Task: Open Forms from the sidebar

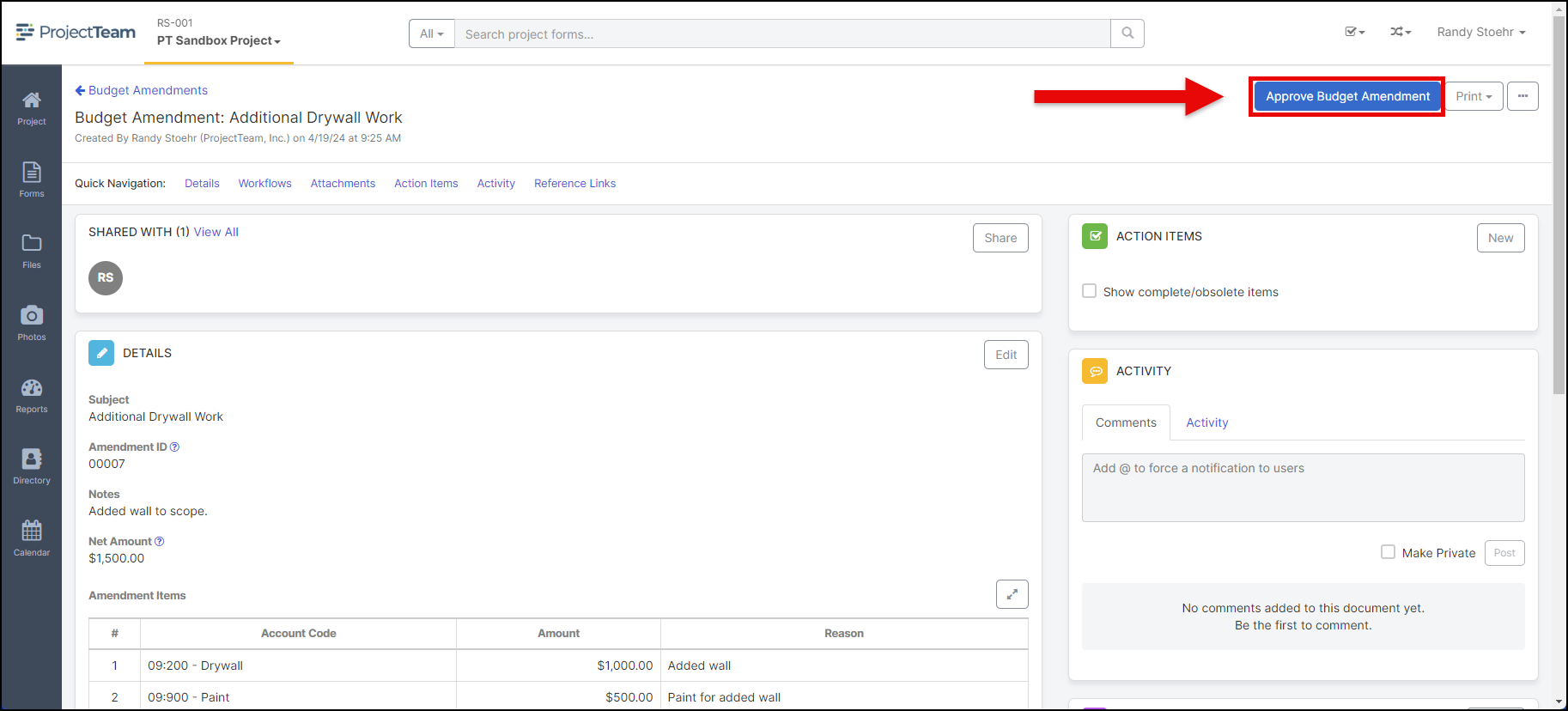Action: (32, 179)
